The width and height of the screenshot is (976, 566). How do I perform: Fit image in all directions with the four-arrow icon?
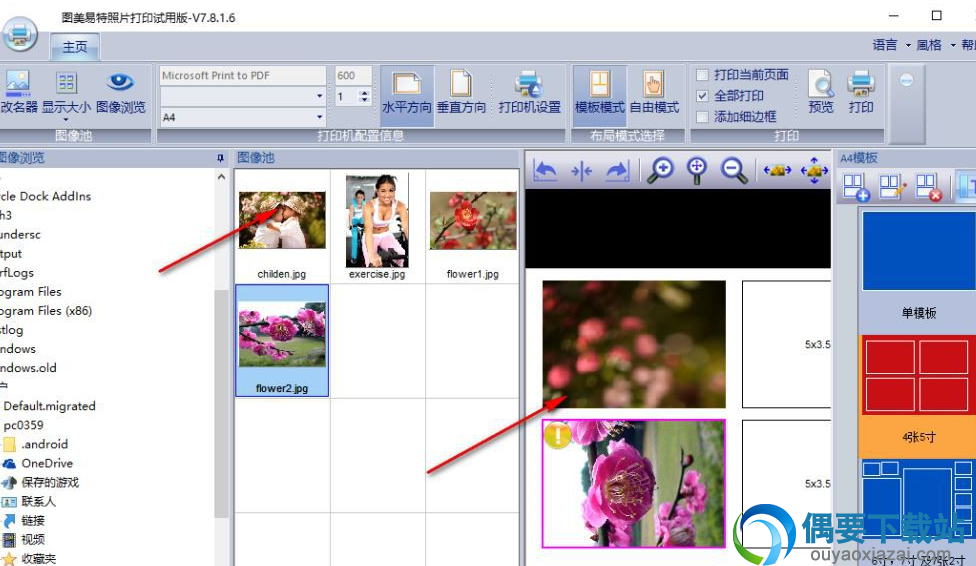[x=814, y=170]
